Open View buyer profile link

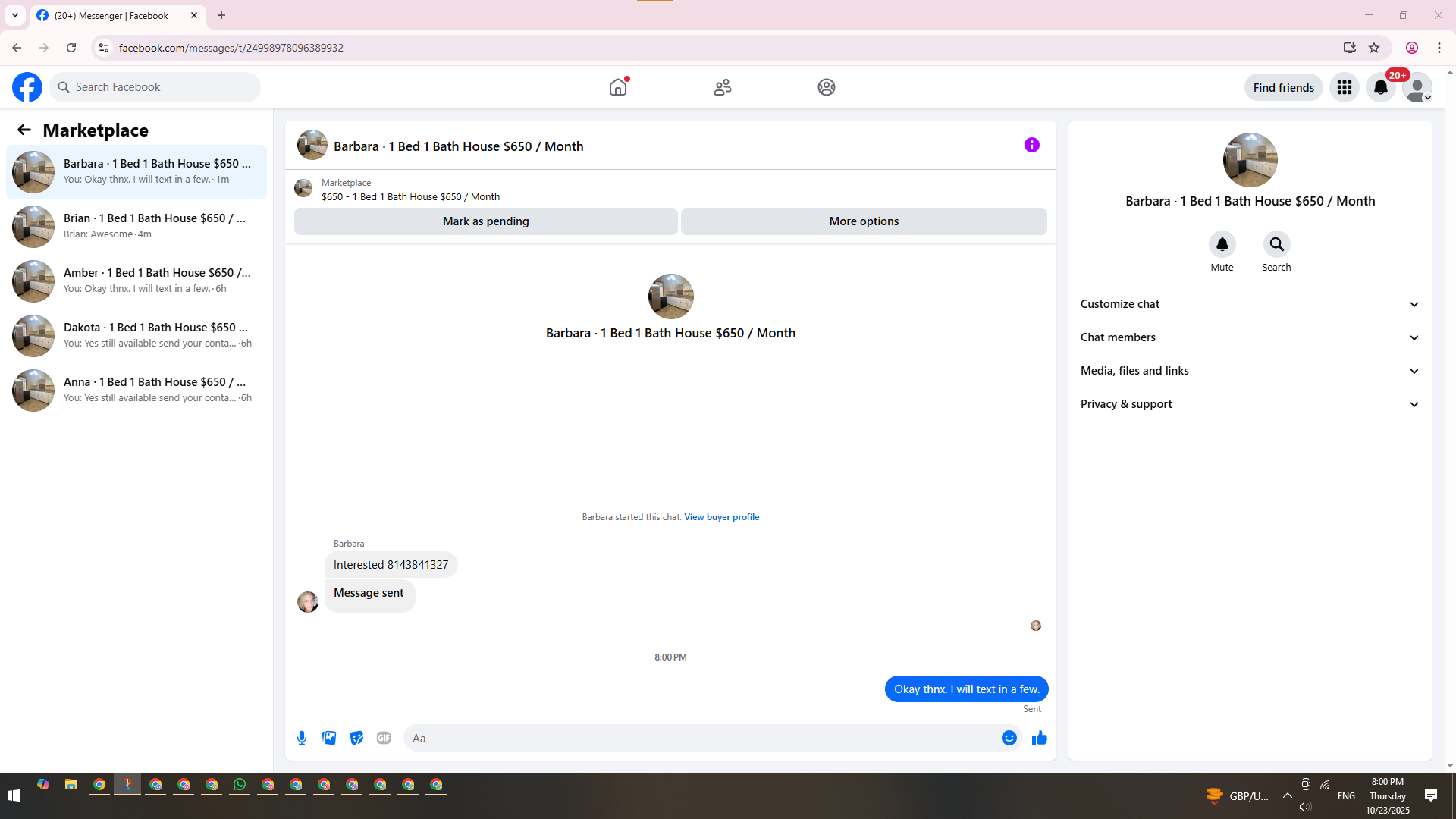coord(721,517)
